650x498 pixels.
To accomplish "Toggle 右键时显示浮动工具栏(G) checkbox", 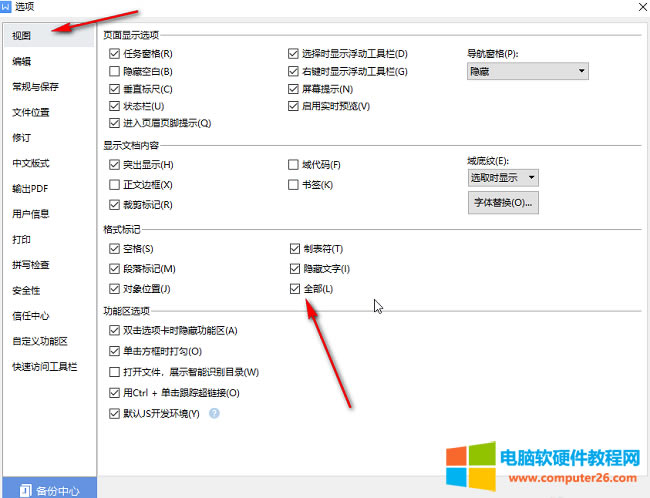I will [293, 71].
